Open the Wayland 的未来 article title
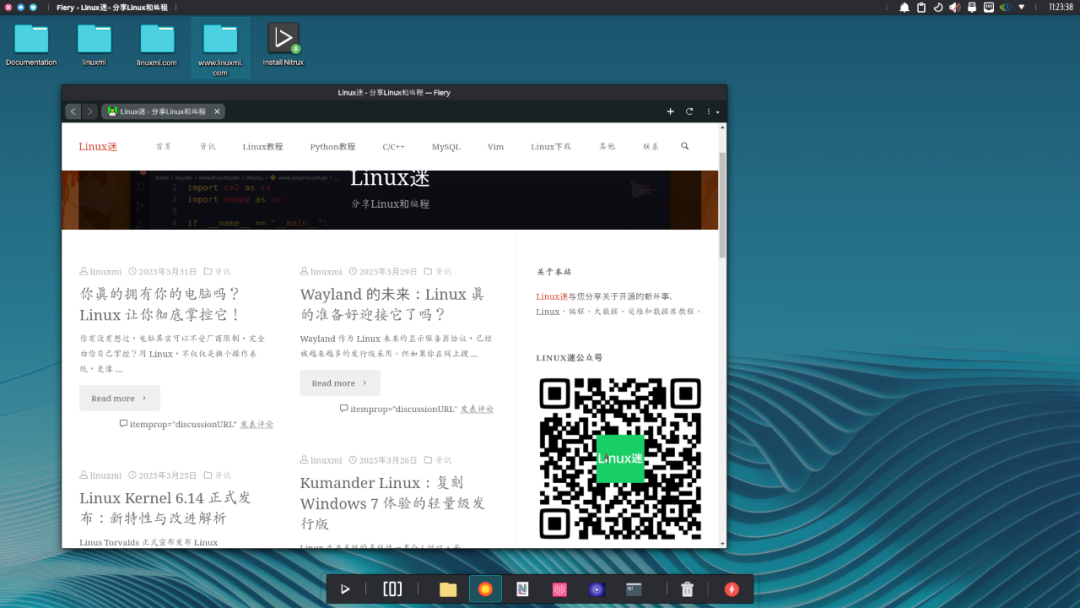Screen dimensions: 1080x608 pos(392,304)
